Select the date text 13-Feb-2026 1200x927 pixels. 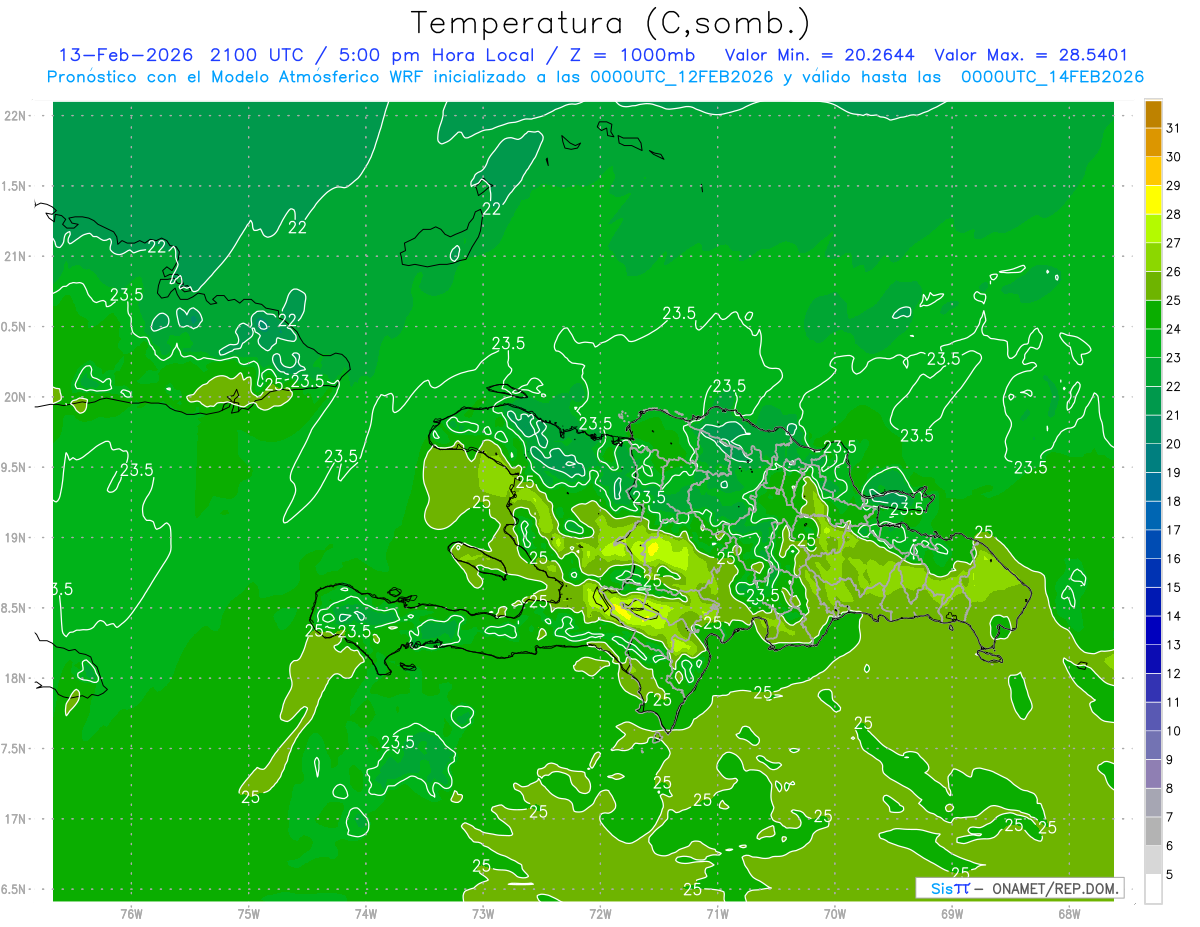coord(126,55)
